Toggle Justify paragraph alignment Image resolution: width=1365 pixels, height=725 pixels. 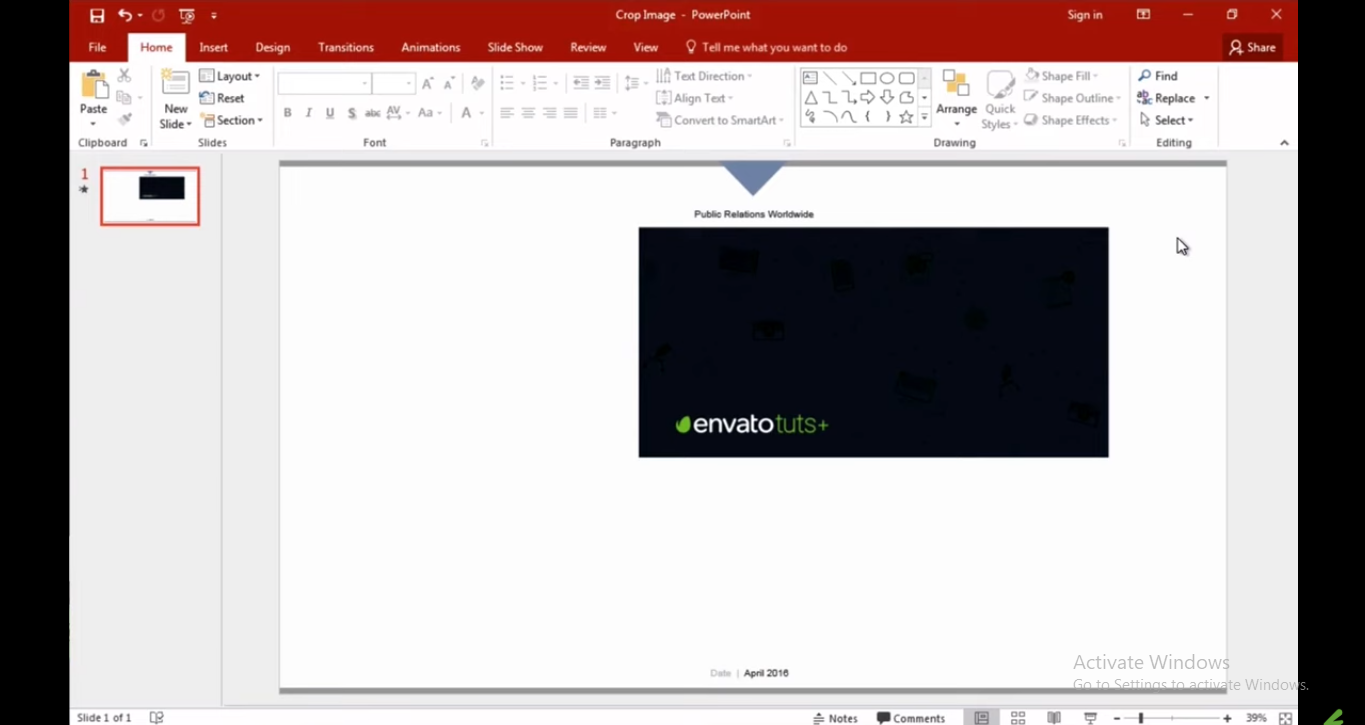coord(570,113)
